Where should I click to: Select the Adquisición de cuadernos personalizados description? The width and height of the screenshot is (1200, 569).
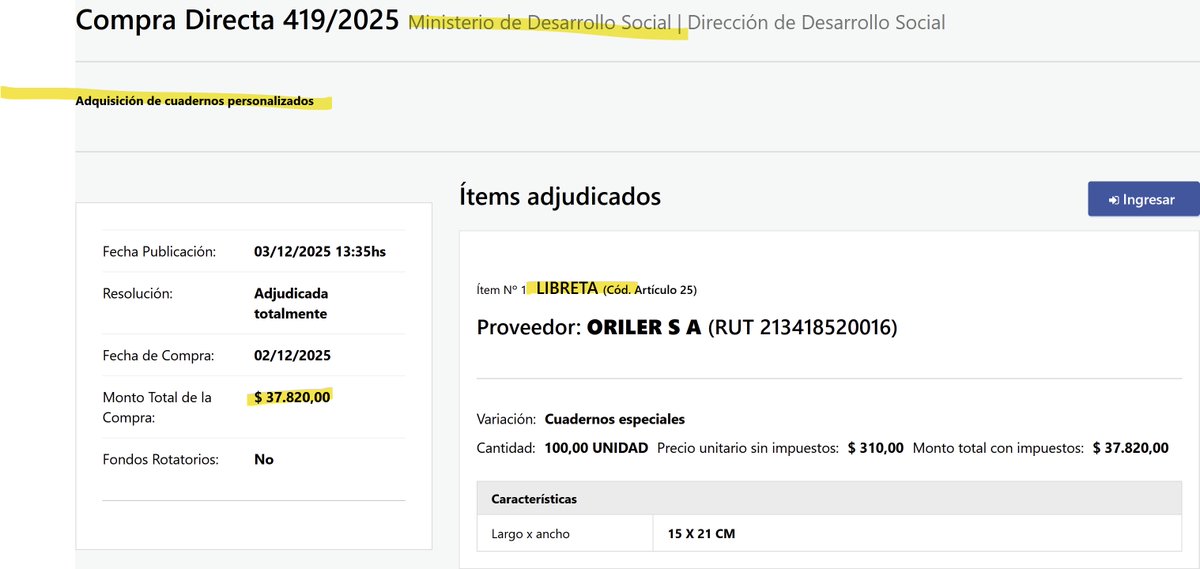tap(194, 101)
